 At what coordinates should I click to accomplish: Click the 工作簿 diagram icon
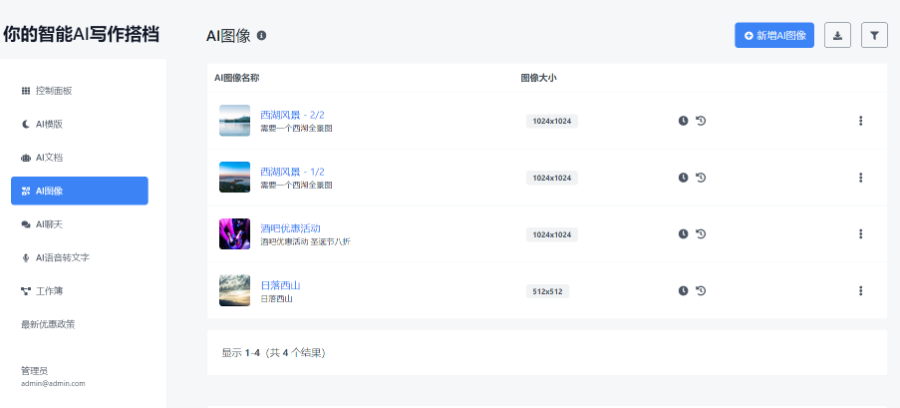25,291
